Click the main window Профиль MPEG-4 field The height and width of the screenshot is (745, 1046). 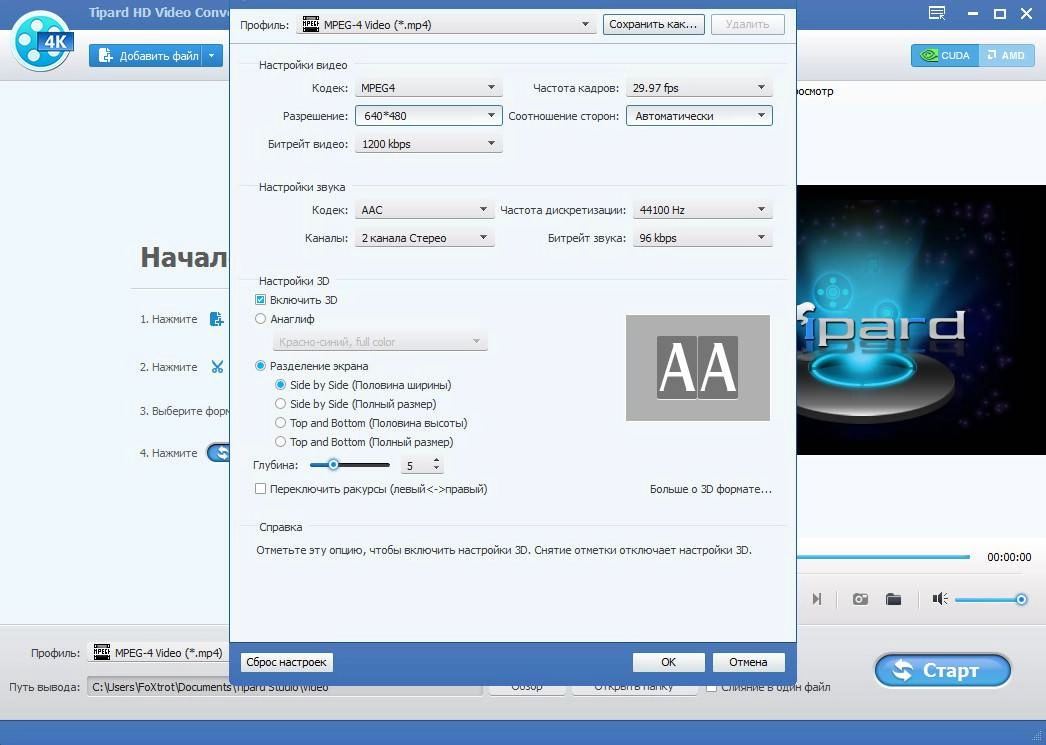point(159,653)
